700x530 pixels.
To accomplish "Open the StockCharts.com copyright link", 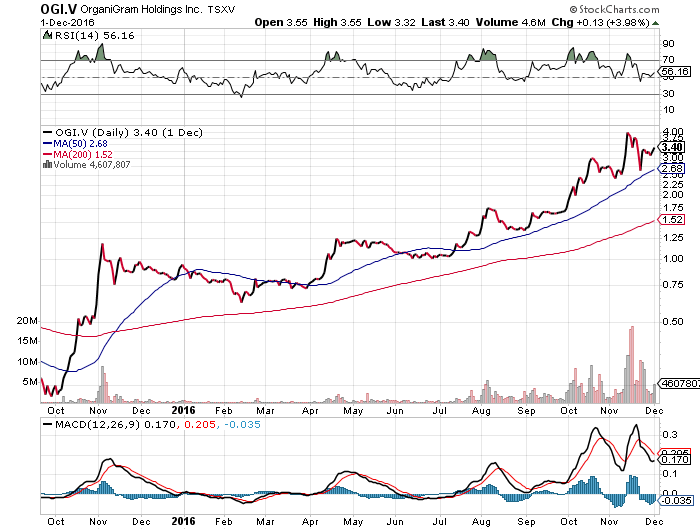I will (614, 9).
